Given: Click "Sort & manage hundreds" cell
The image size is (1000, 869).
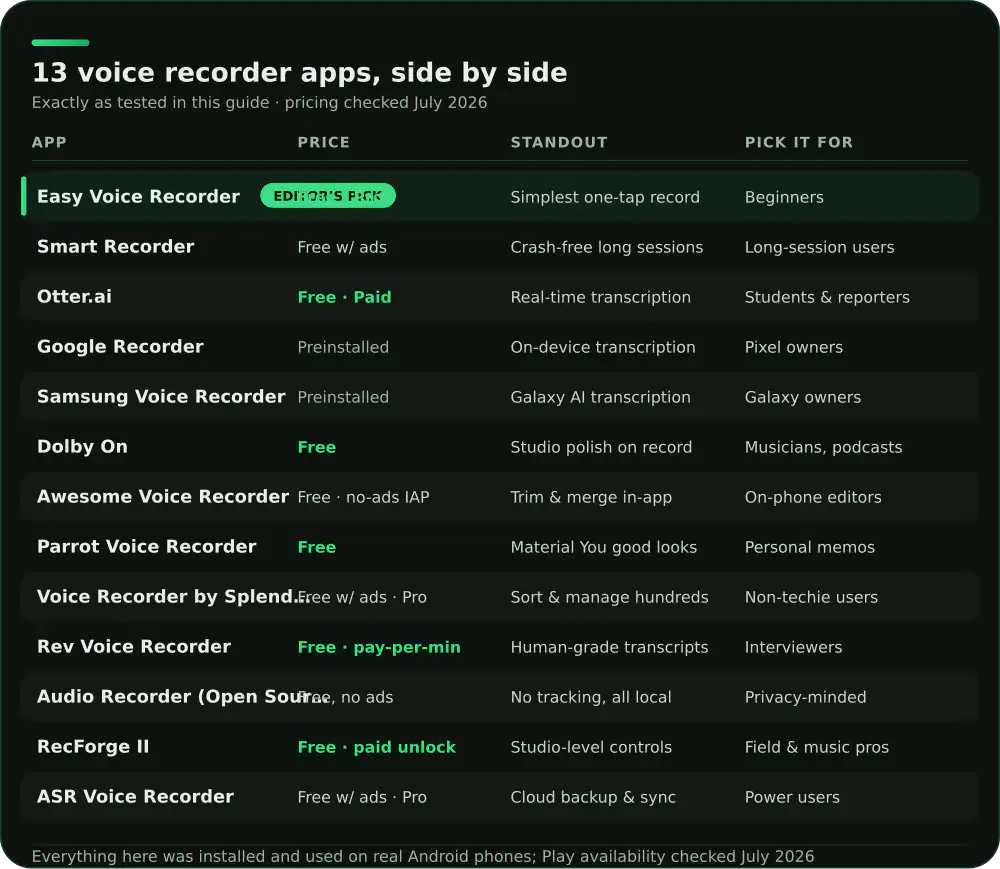Looking at the screenshot, I should coord(609,597).
